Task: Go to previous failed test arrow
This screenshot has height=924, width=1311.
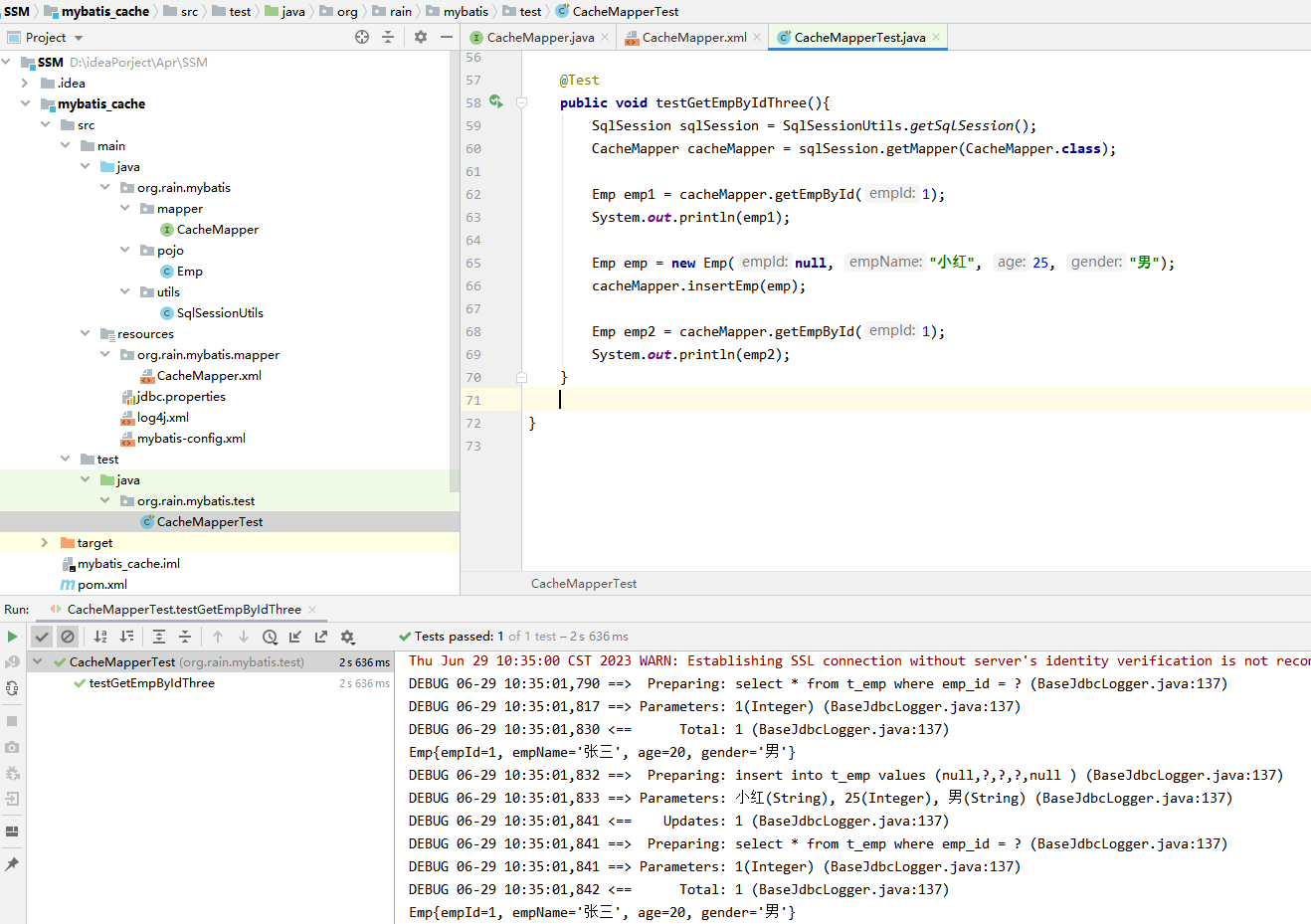Action: click(218, 637)
